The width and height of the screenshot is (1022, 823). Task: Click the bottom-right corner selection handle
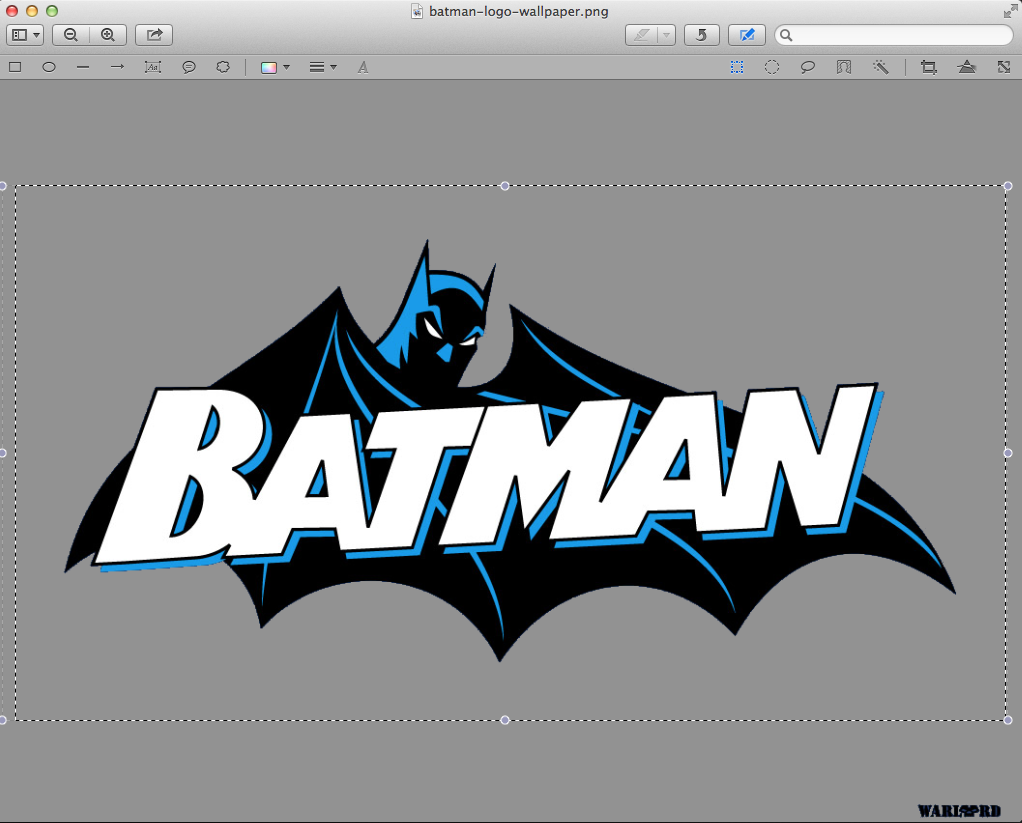tap(1008, 720)
